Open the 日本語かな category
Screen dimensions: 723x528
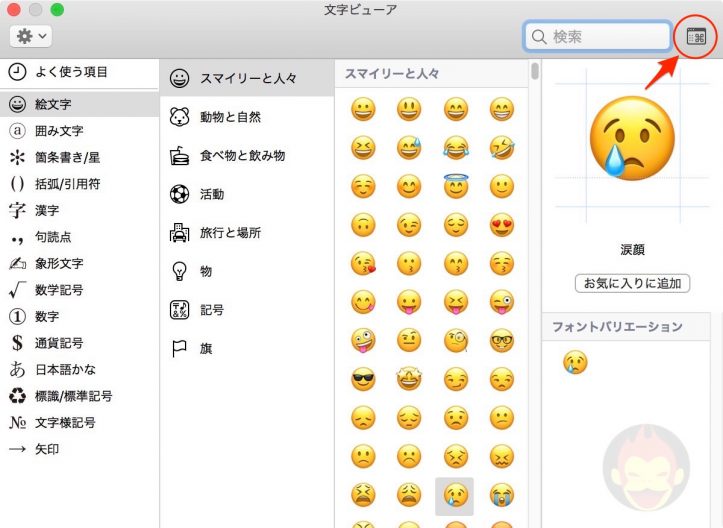(x=79, y=370)
